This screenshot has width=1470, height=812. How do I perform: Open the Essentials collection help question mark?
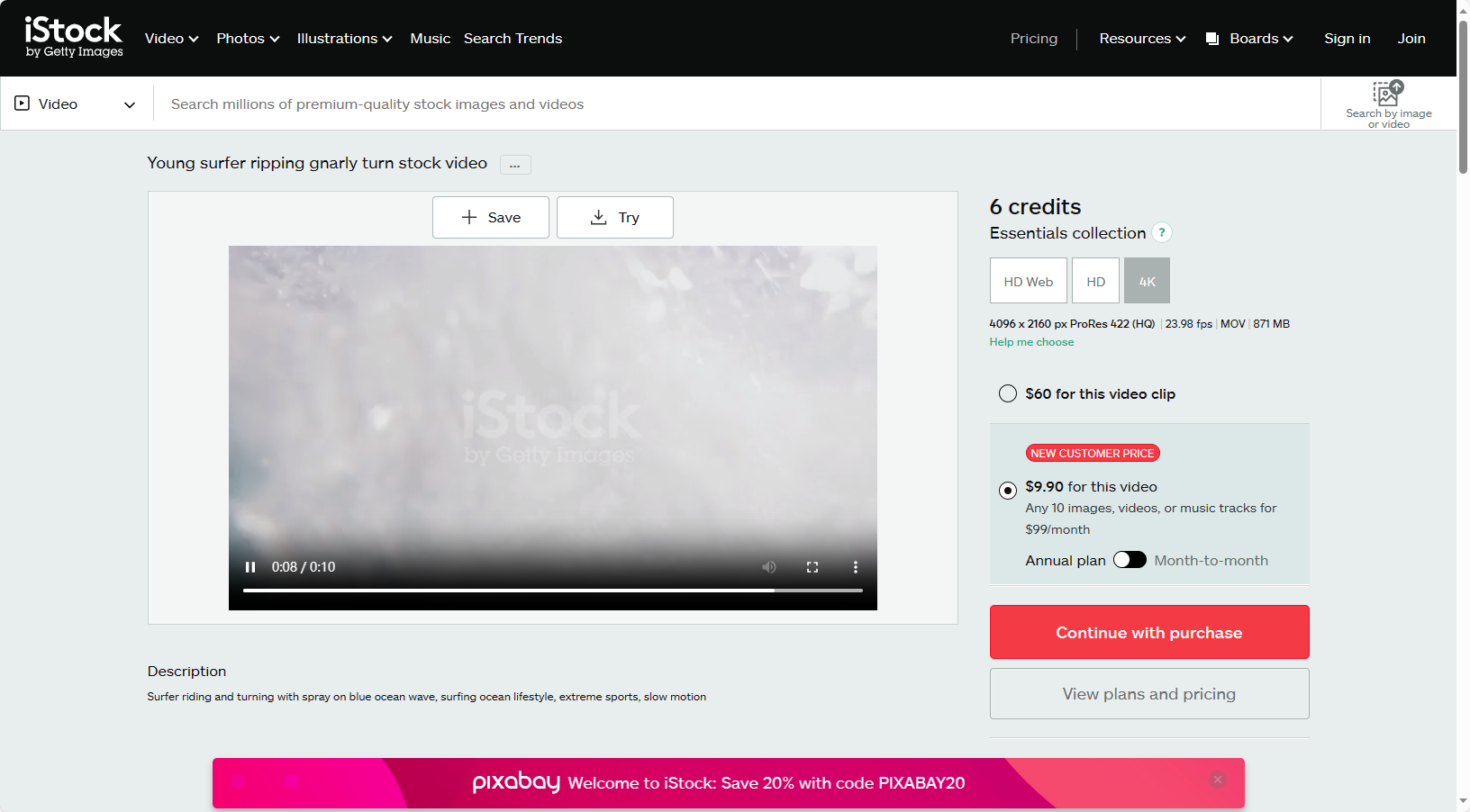pos(1162,232)
